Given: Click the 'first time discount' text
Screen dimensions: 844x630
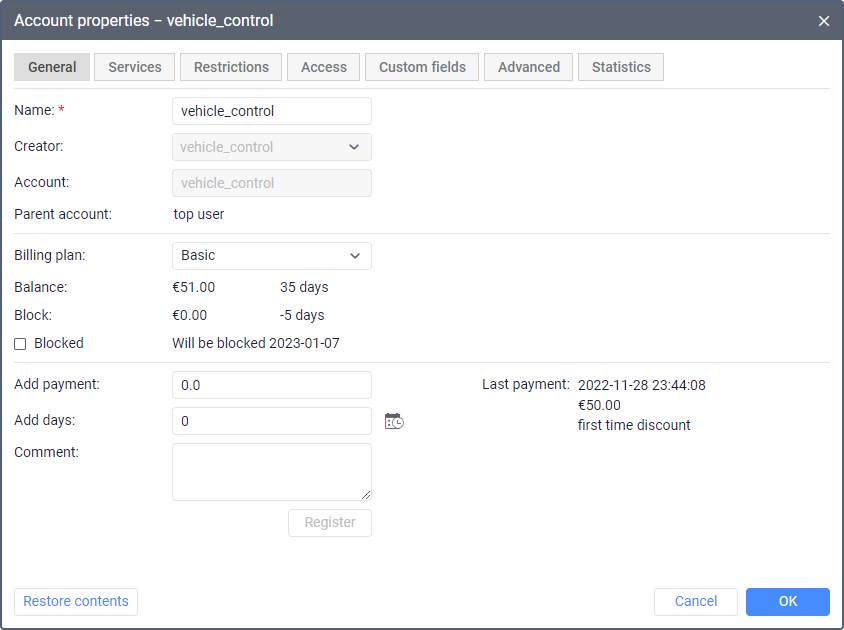Looking at the screenshot, I should [634, 425].
